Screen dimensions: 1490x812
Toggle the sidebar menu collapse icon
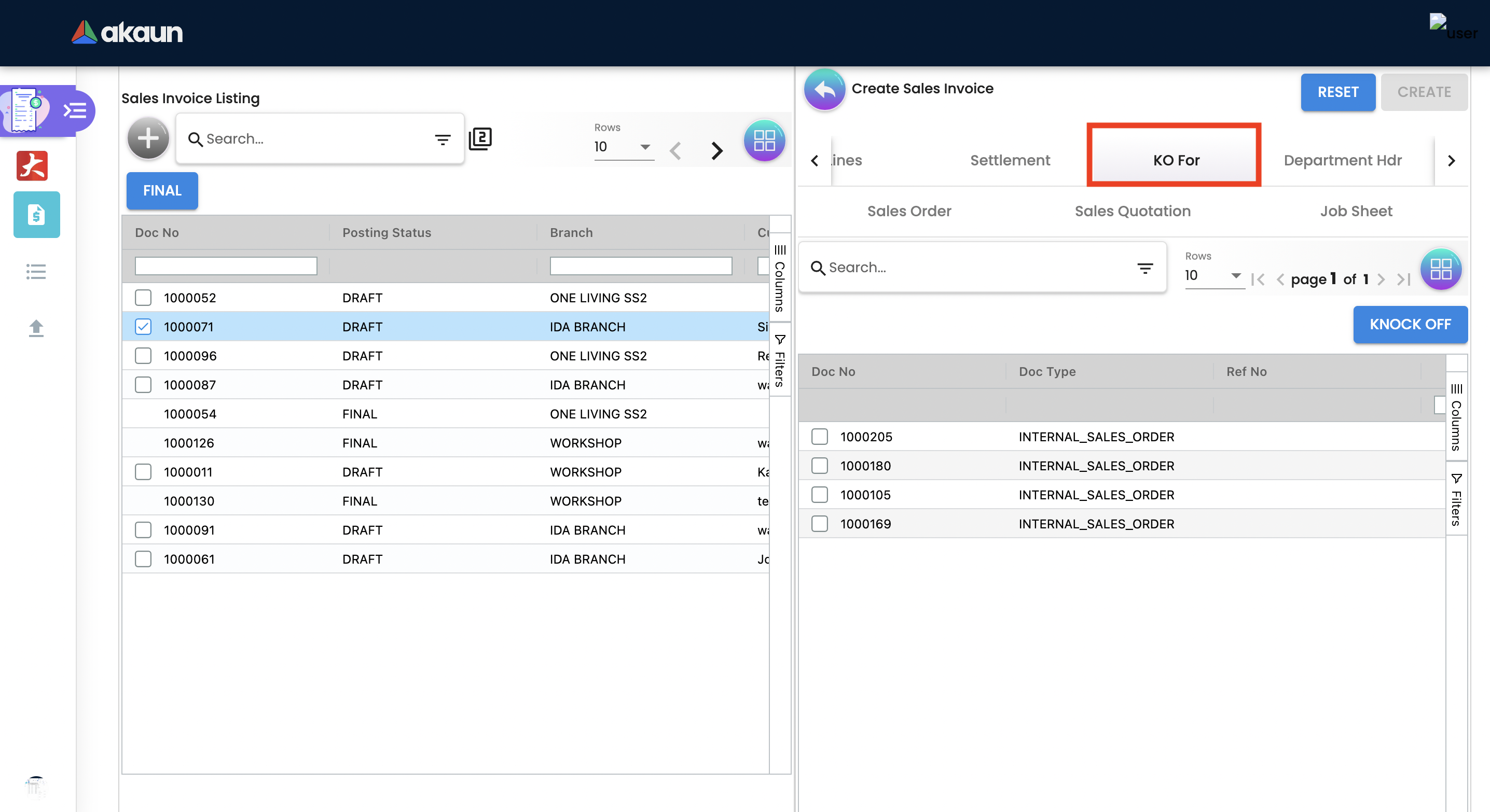[x=75, y=110]
